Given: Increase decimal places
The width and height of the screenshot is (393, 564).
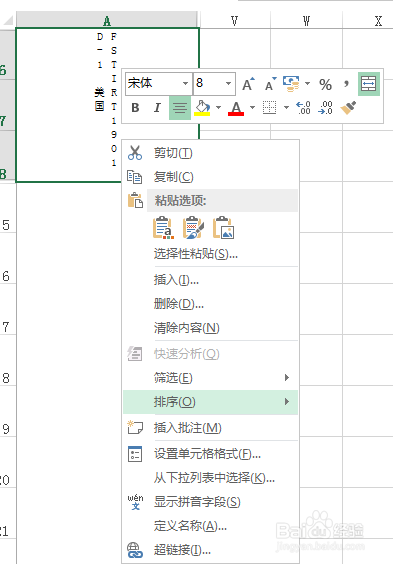Looking at the screenshot, I should 303,108.
